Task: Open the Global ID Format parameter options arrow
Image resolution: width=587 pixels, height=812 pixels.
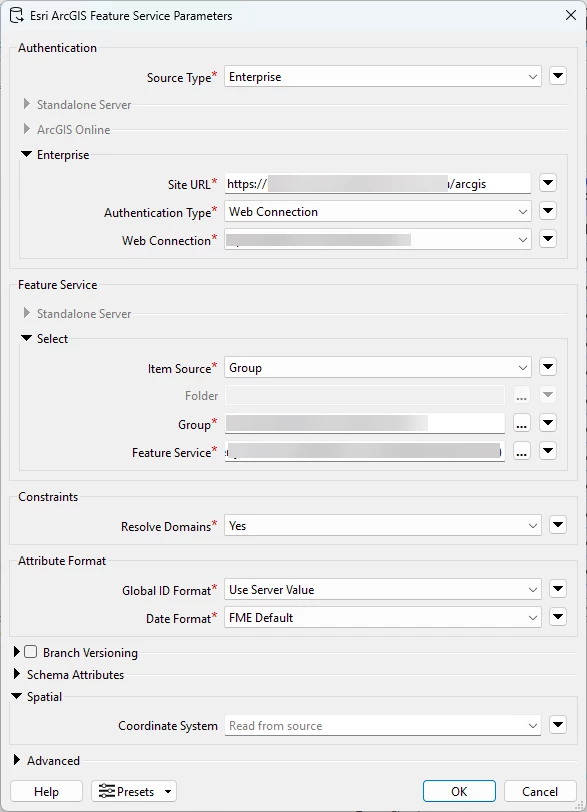Action: [557, 589]
